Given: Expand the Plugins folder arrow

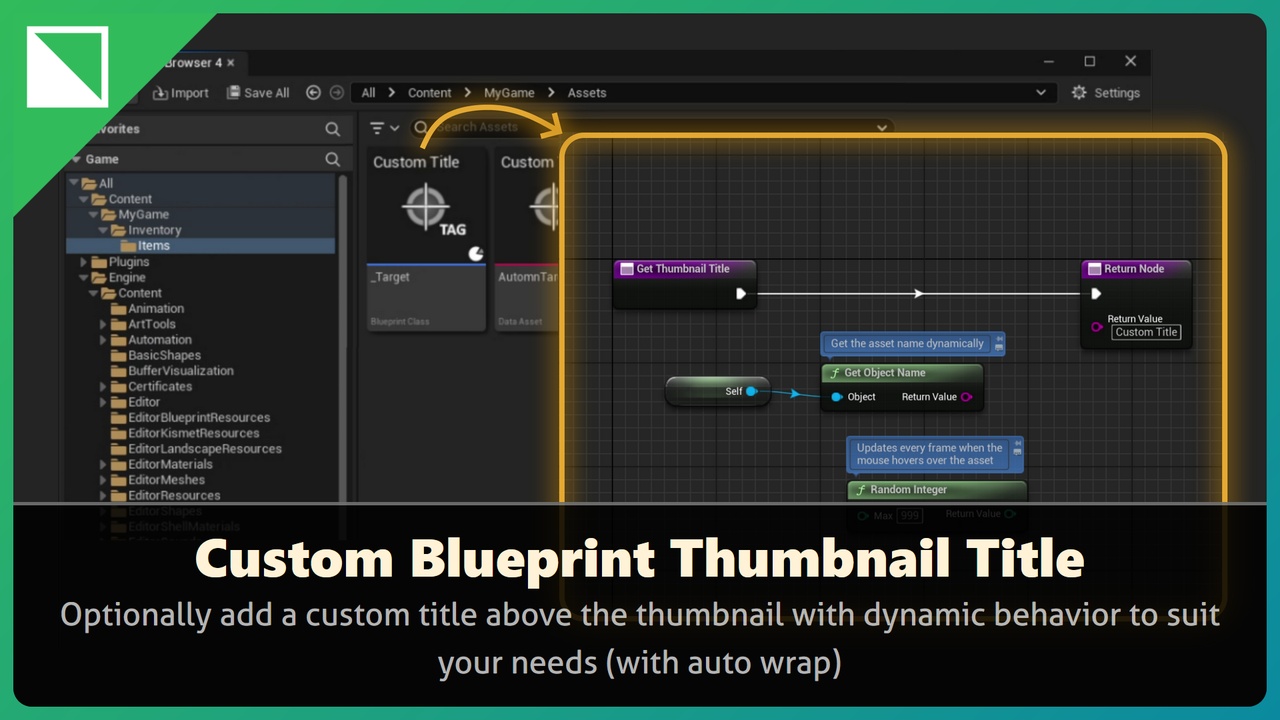Looking at the screenshot, I should (84, 262).
